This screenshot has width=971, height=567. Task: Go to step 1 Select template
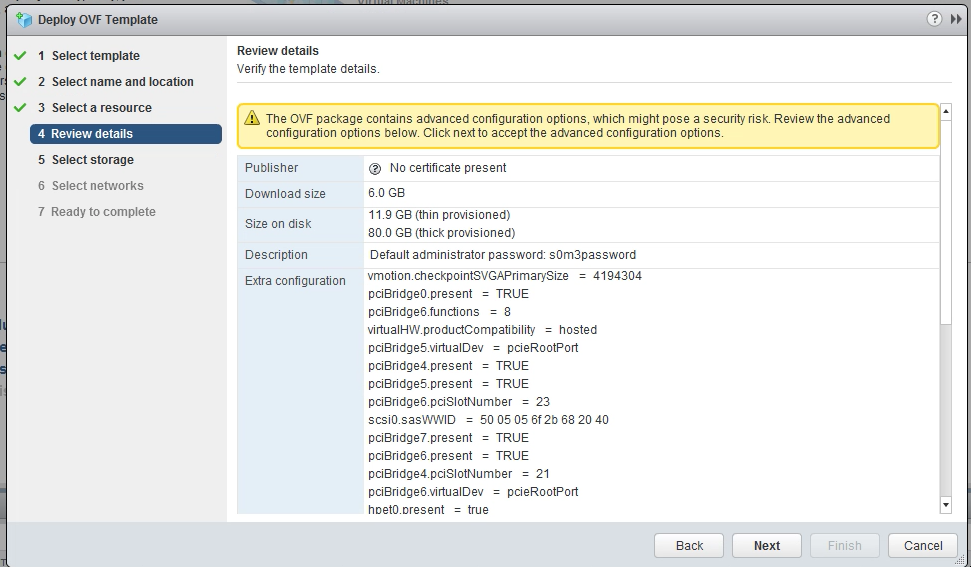pos(95,56)
